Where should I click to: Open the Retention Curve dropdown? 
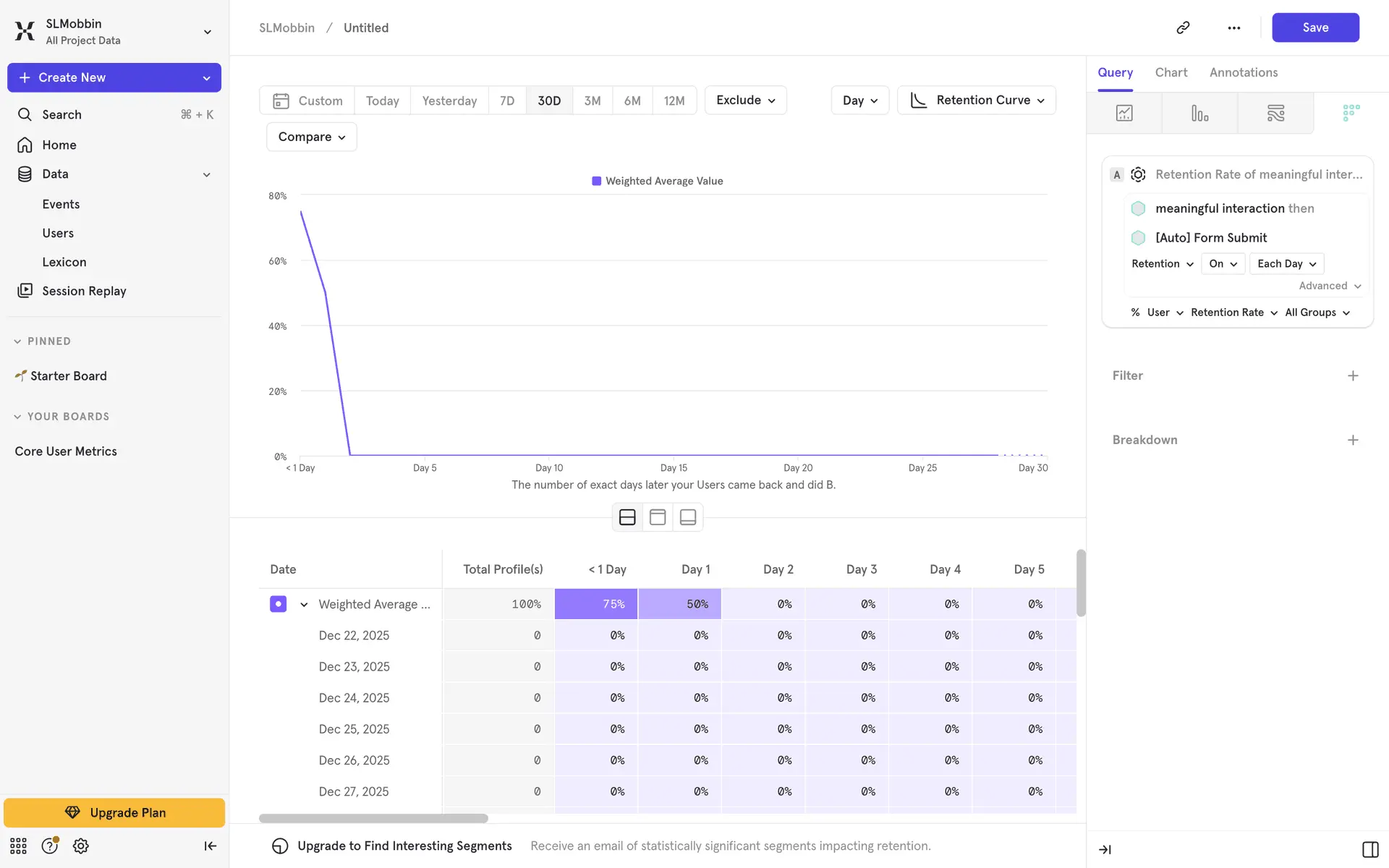(x=976, y=100)
